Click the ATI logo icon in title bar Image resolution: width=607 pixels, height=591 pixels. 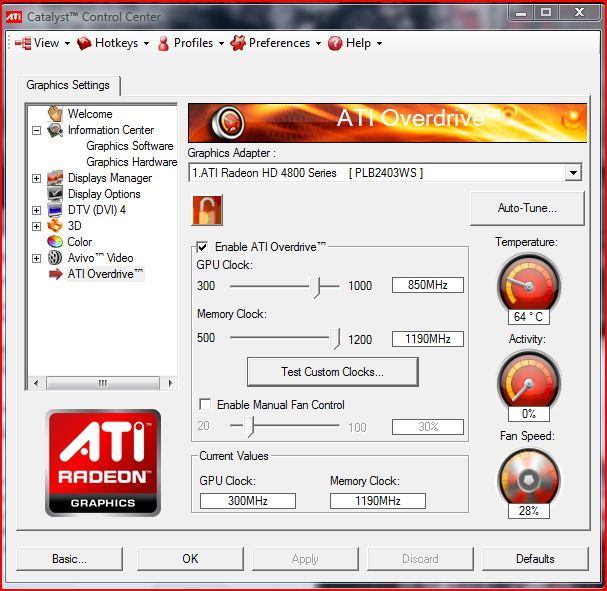point(14,17)
